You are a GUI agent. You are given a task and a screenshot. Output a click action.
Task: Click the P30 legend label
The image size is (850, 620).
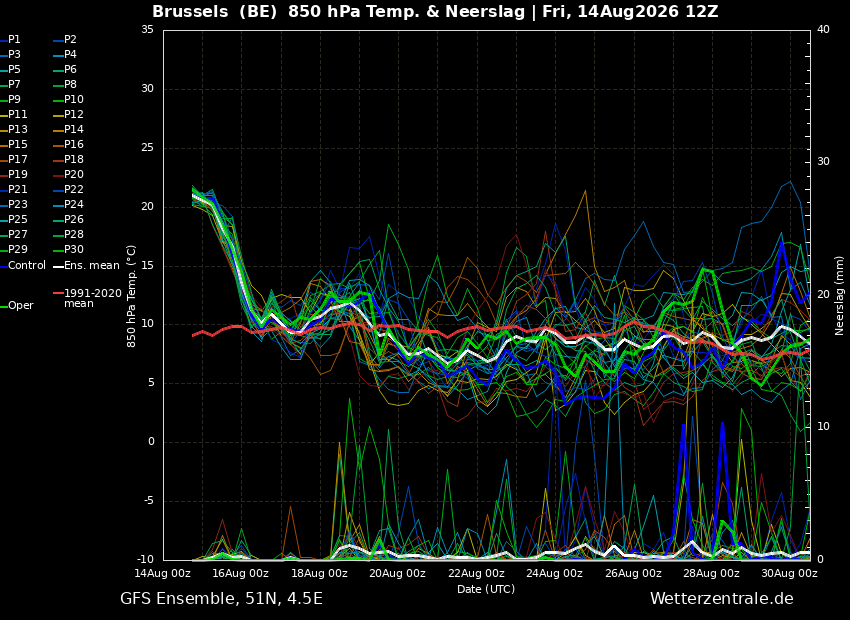tap(68, 249)
